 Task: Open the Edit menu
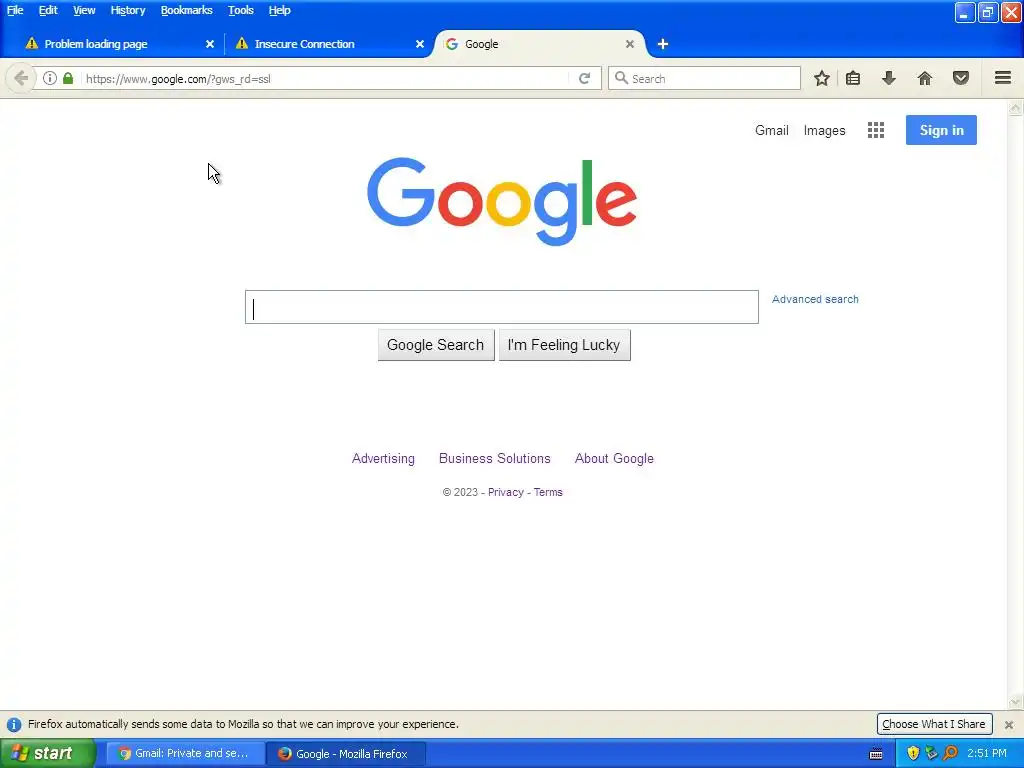[48, 10]
